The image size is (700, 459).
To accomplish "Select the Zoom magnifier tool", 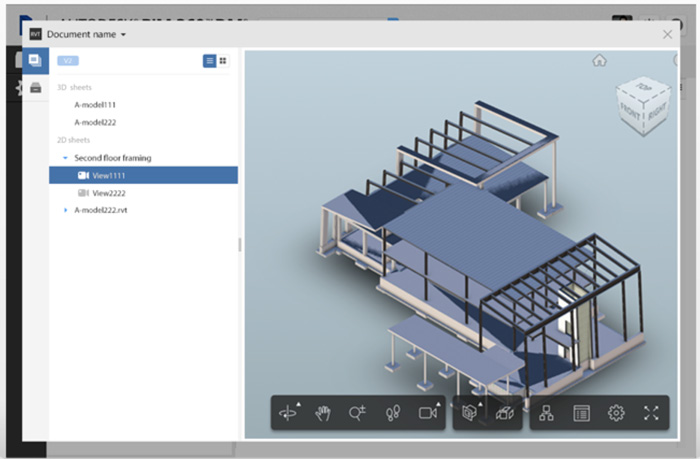I will pos(357,413).
